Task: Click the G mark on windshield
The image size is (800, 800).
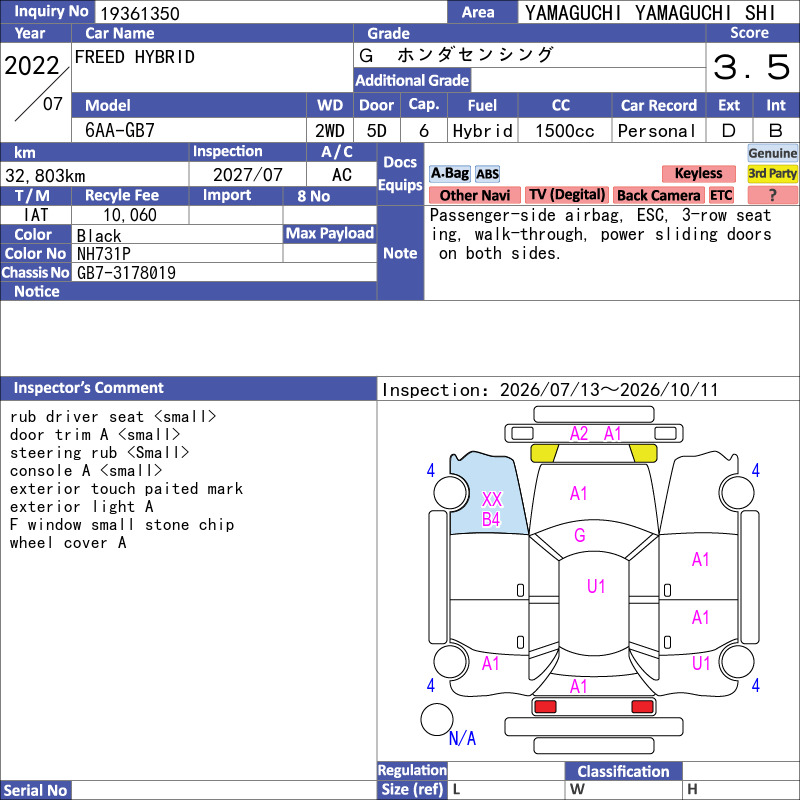Action: [x=580, y=535]
